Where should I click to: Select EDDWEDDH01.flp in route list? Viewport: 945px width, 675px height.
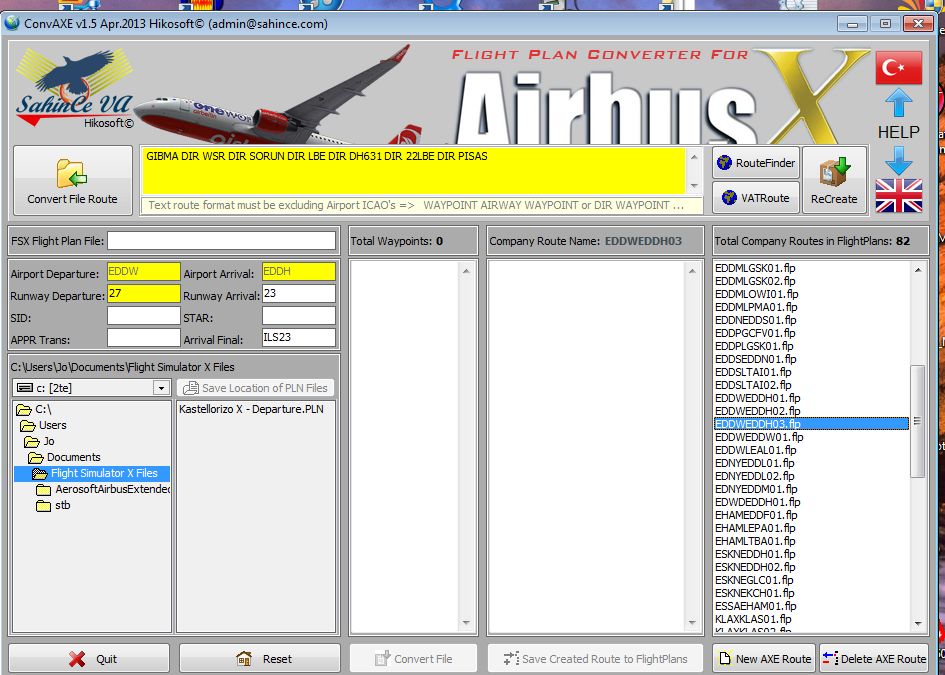click(757, 398)
